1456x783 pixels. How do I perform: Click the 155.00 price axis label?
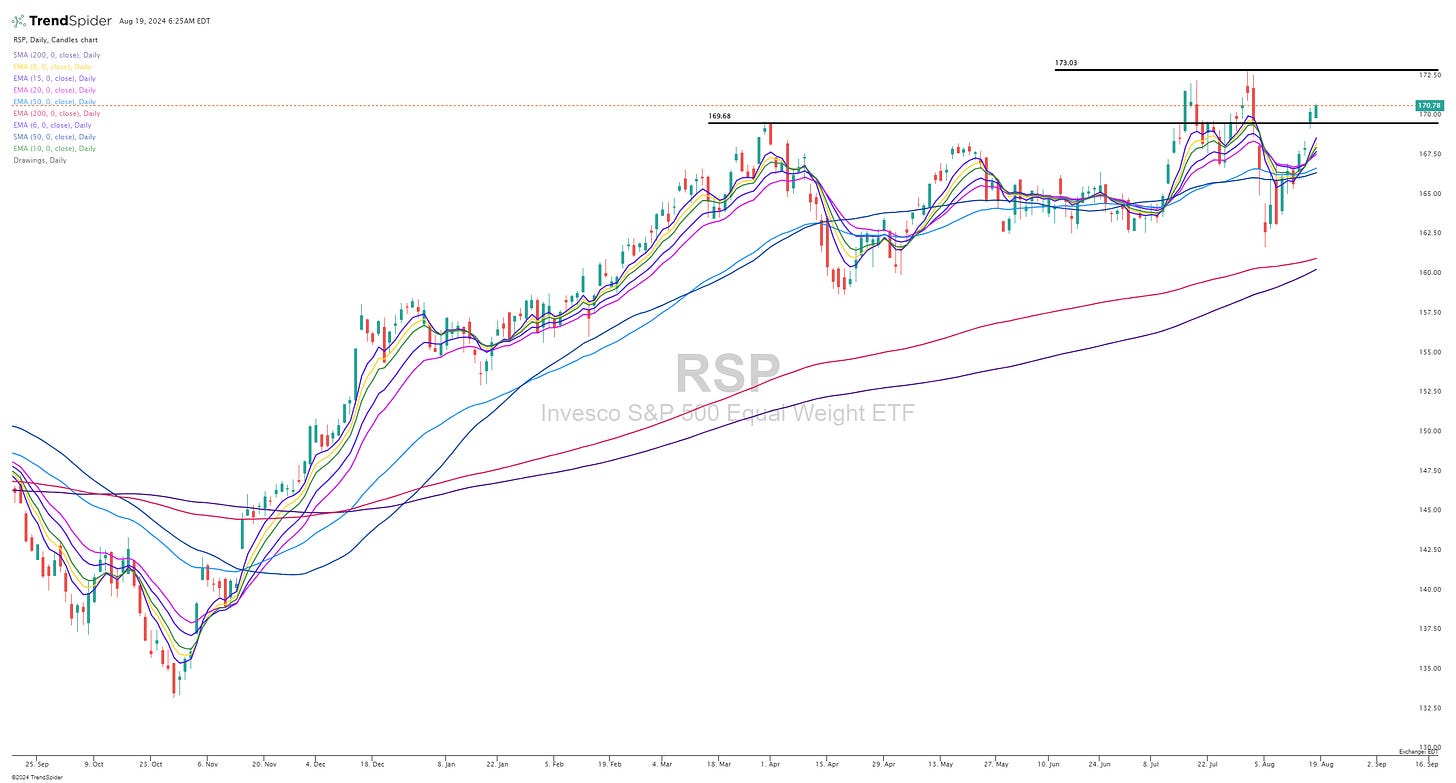coord(1430,352)
